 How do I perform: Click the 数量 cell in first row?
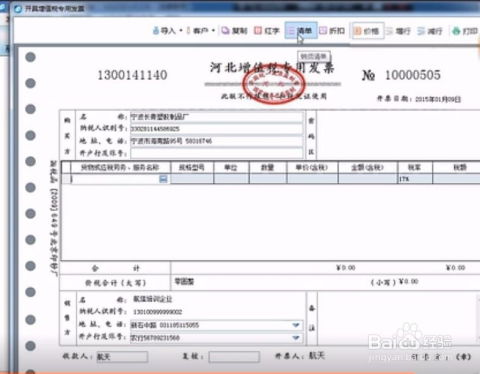[x=268, y=179]
